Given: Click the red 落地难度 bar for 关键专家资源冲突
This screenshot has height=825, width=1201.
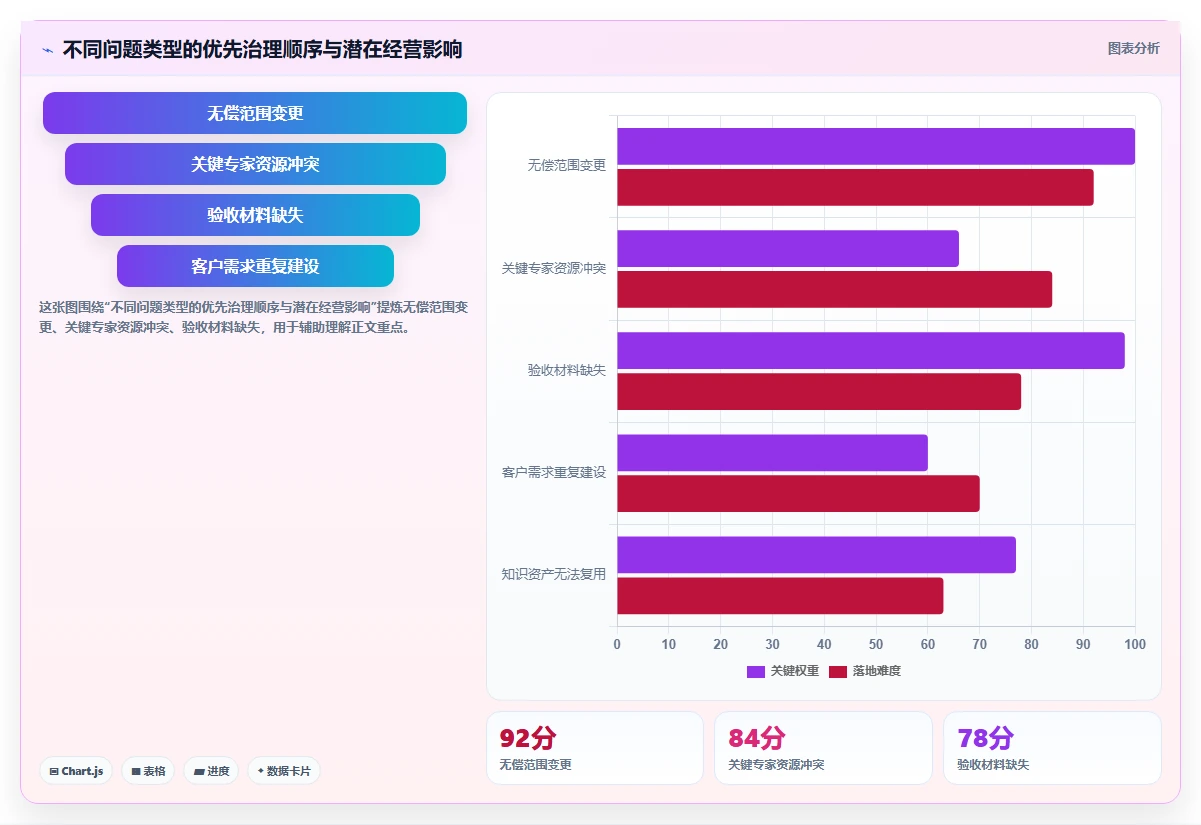Looking at the screenshot, I should 834,290.
